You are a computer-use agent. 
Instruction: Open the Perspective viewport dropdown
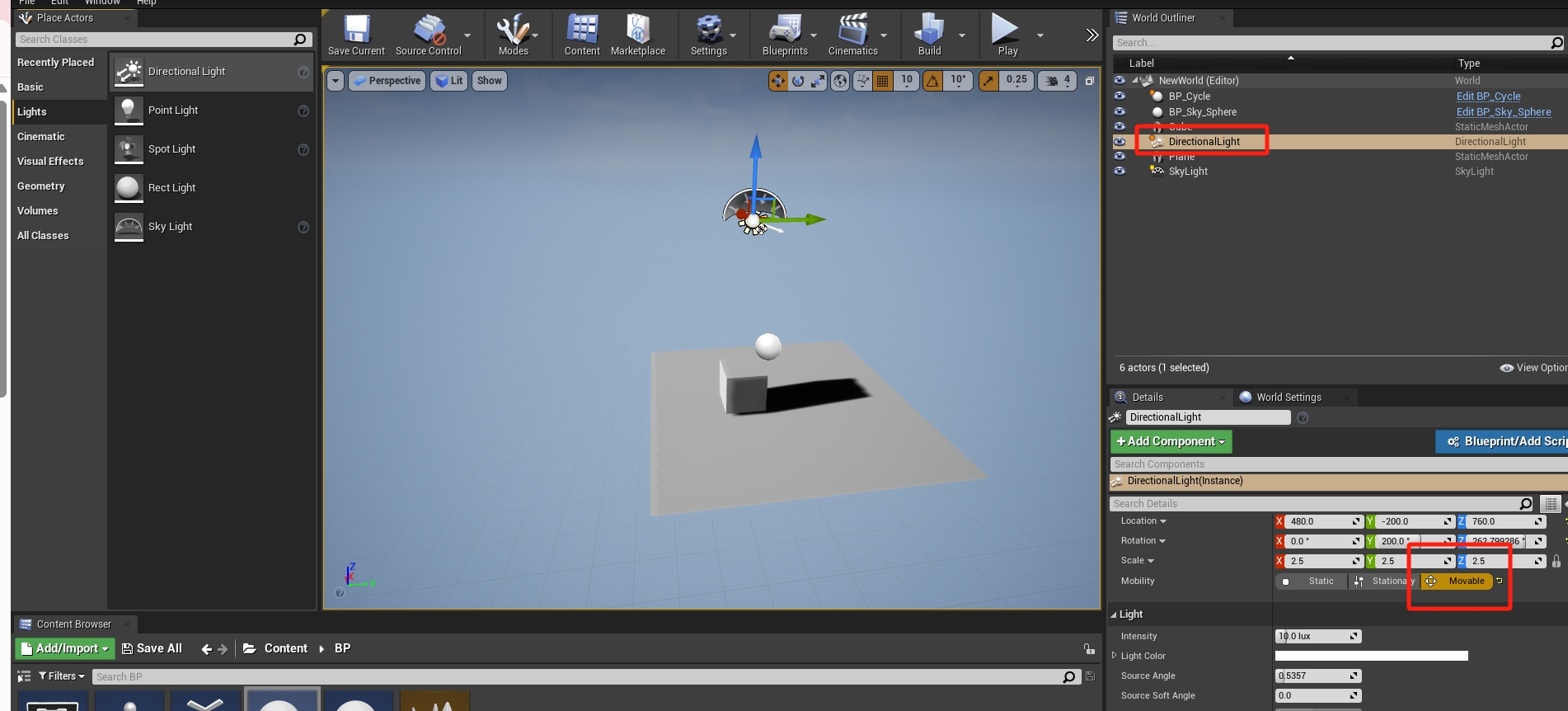click(387, 81)
